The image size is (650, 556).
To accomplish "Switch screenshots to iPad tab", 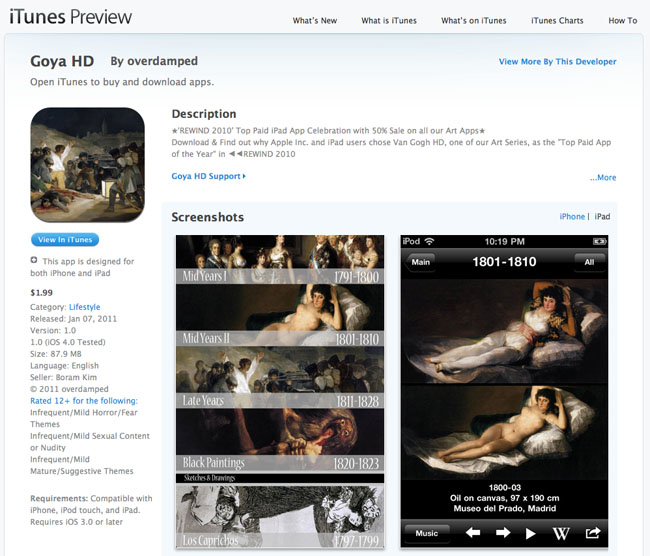I will point(602,216).
